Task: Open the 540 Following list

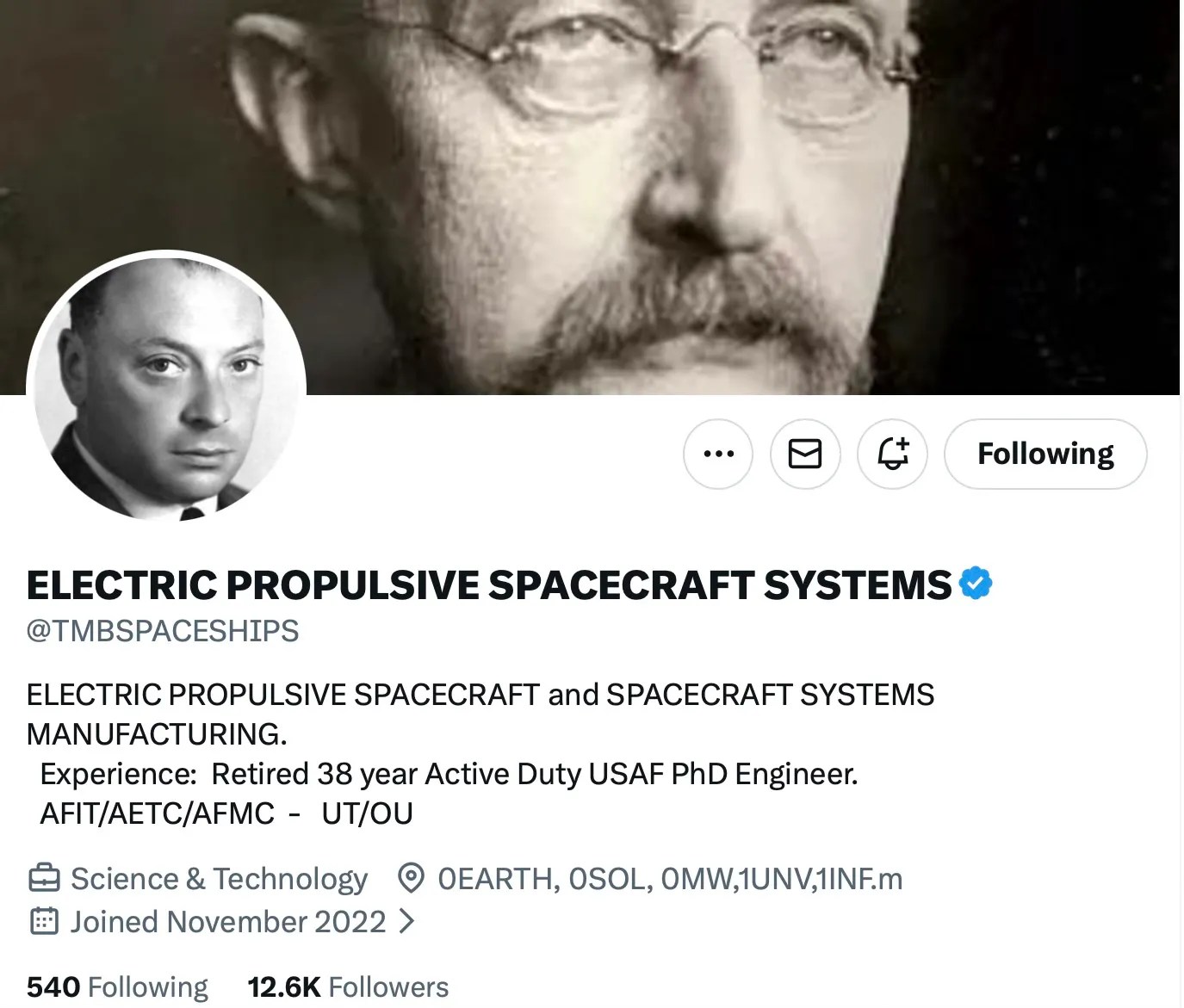Action: (117, 986)
